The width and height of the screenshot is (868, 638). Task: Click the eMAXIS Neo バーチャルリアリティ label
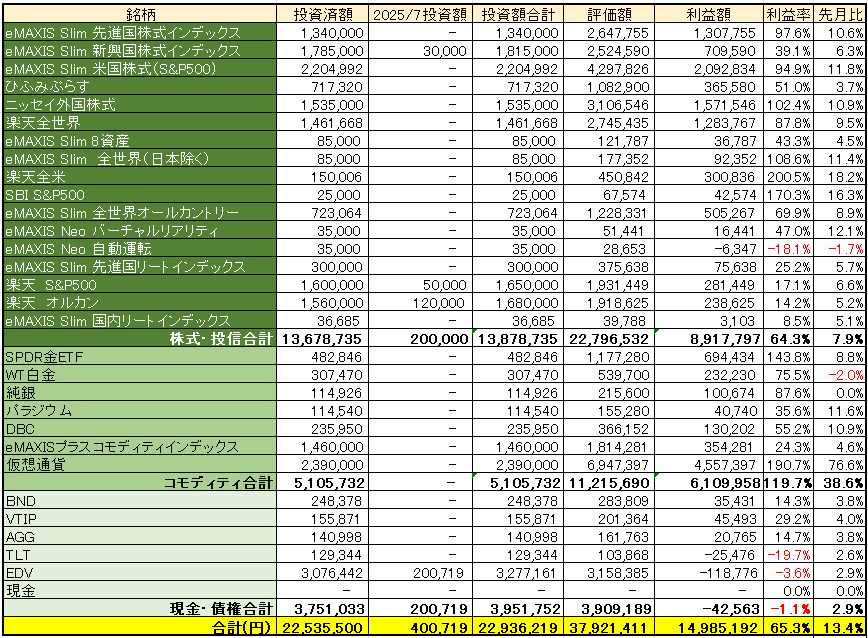140,231
